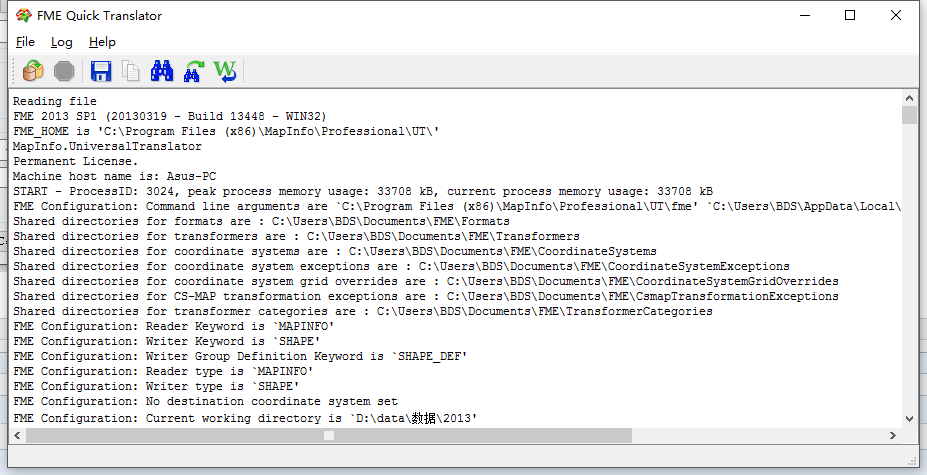Click the coordinate system exceptions line

click(401, 266)
